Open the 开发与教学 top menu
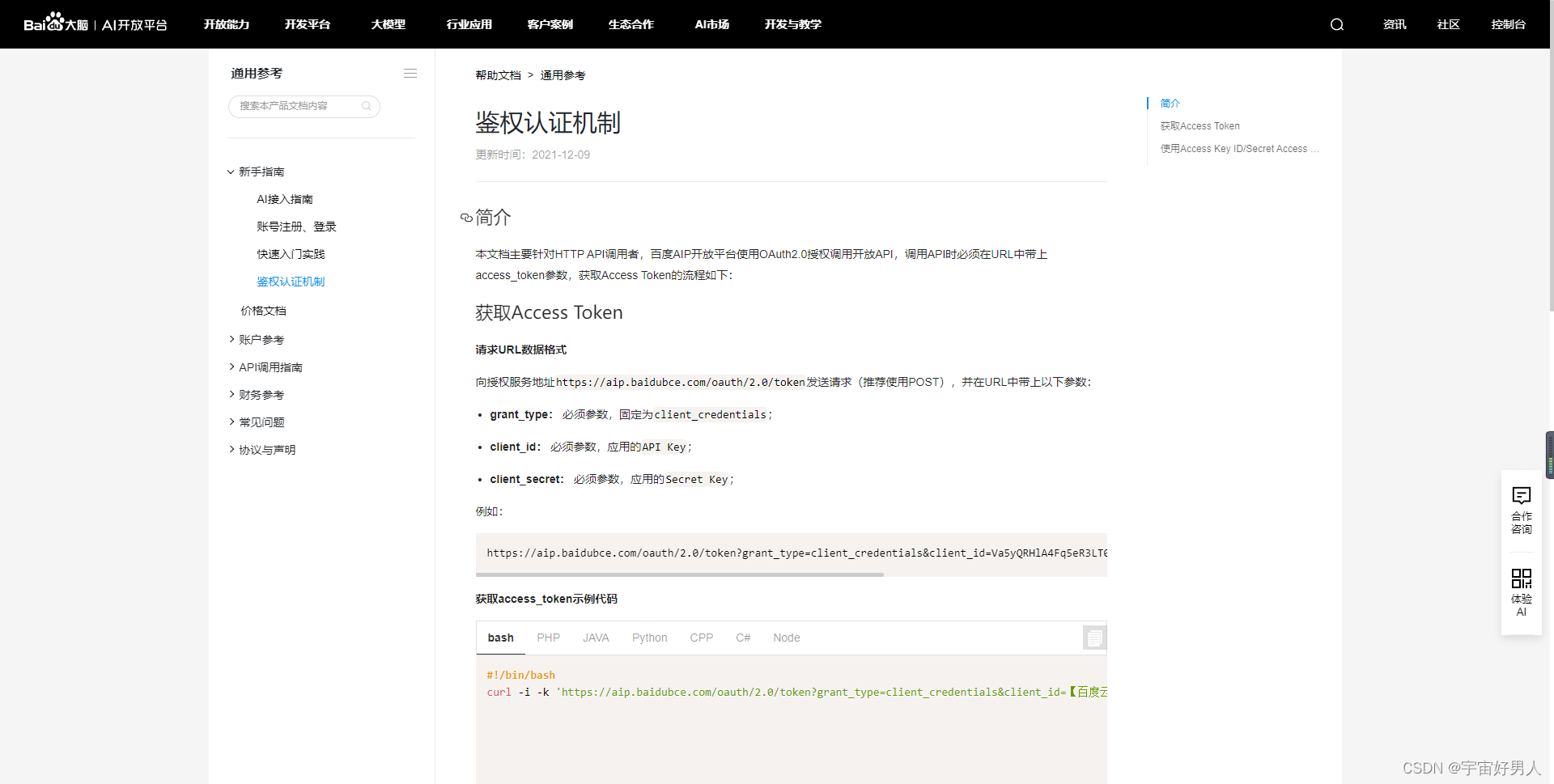 coord(793,24)
